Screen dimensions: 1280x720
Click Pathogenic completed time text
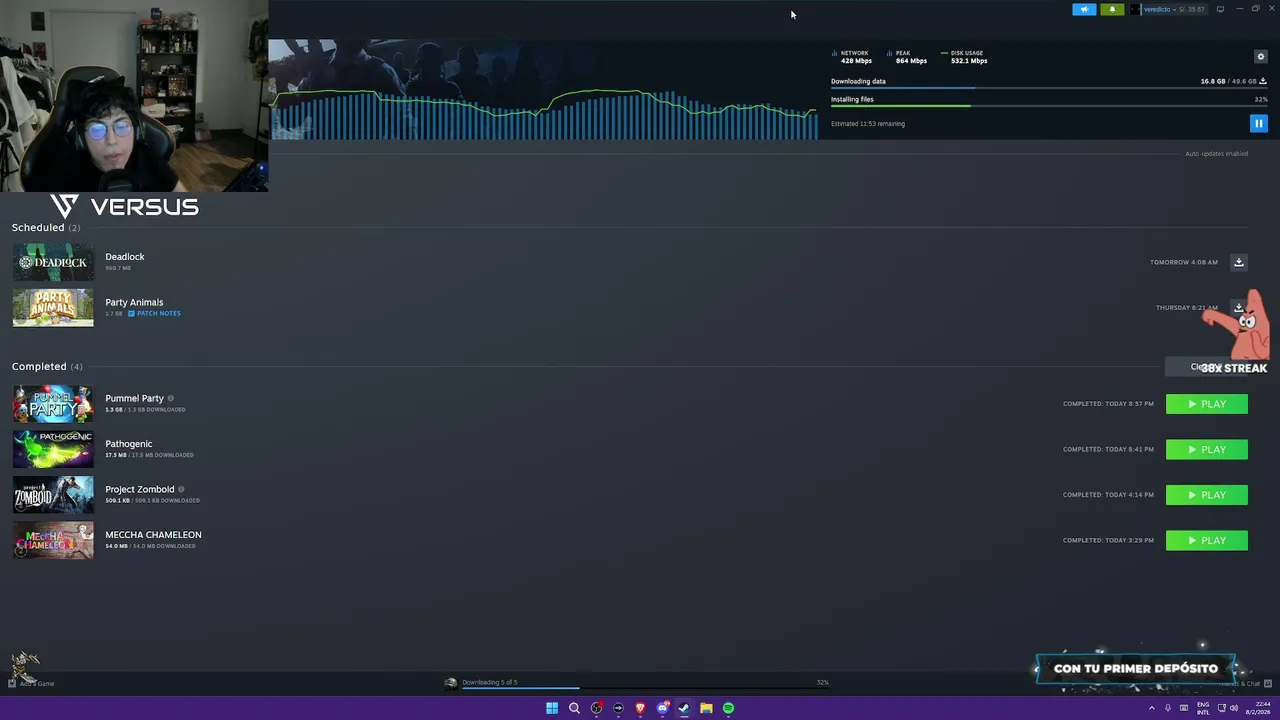(1108, 450)
